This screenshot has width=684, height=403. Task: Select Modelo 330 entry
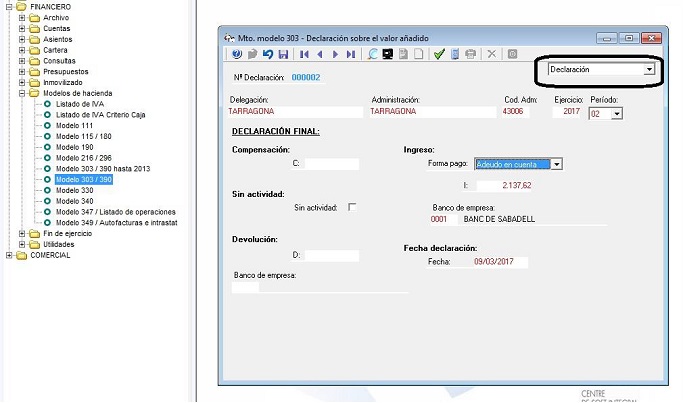coord(74,190)
